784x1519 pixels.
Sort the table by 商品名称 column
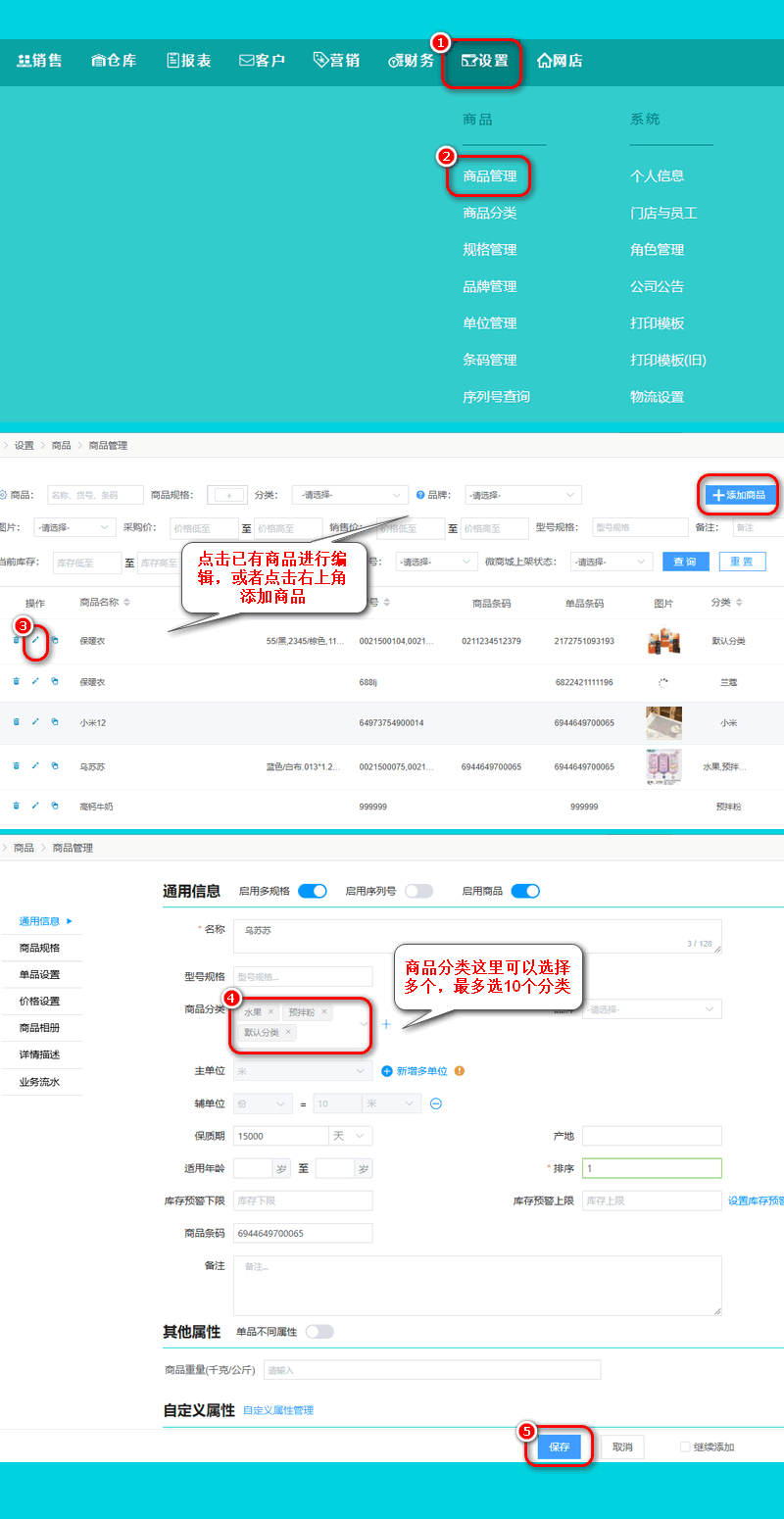[x=125, y=603]
